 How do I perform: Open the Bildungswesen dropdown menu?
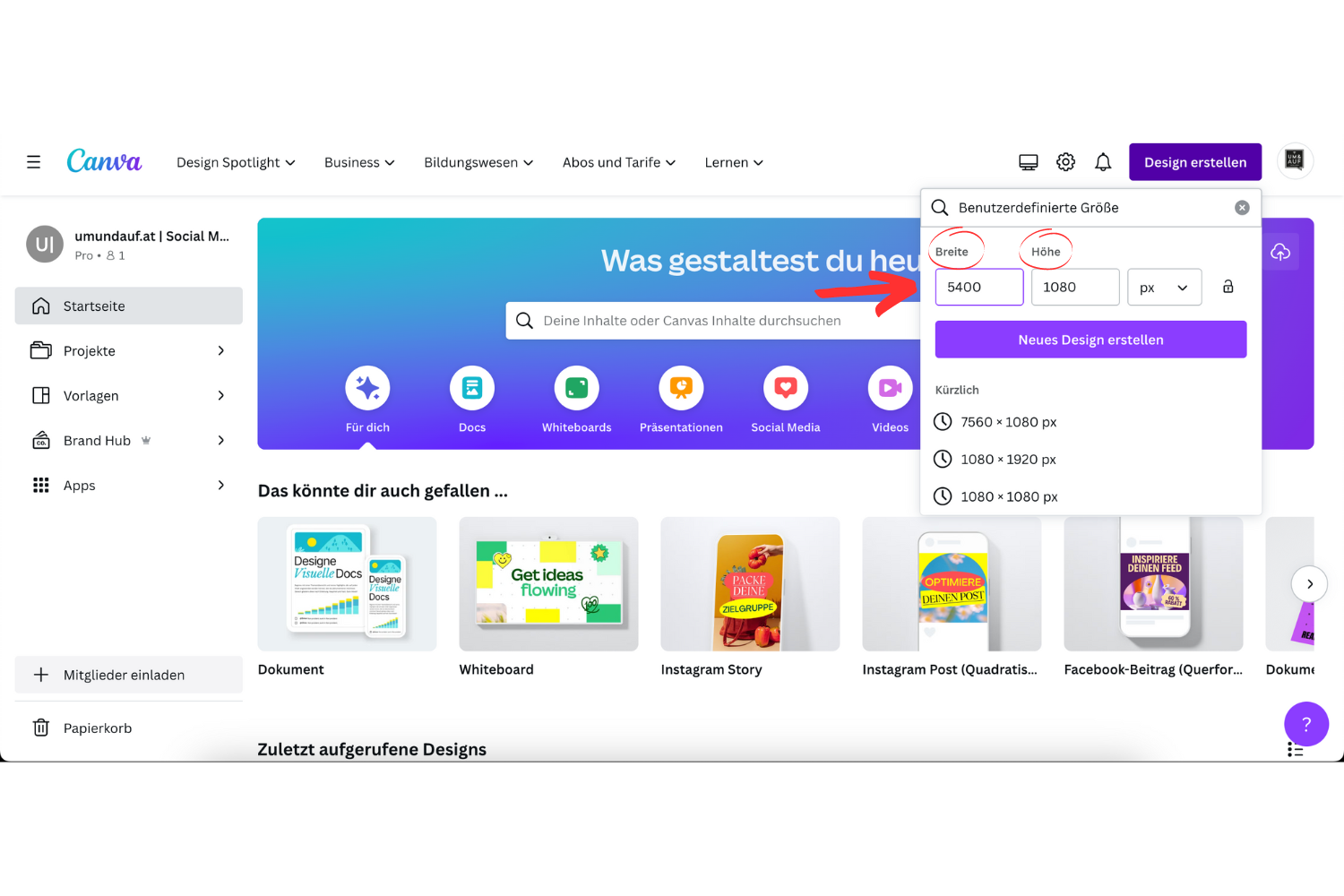(478, 162)
